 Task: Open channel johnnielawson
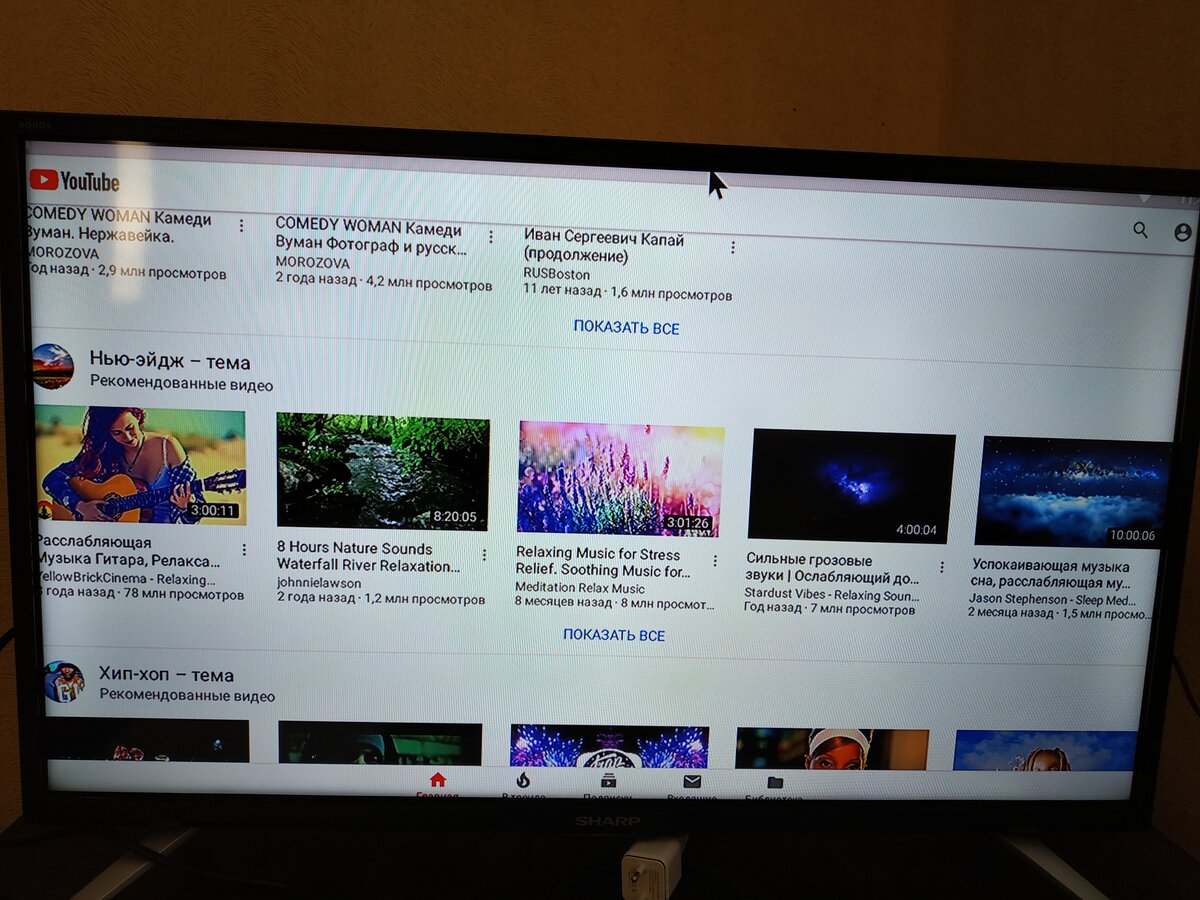pos(319,583)
